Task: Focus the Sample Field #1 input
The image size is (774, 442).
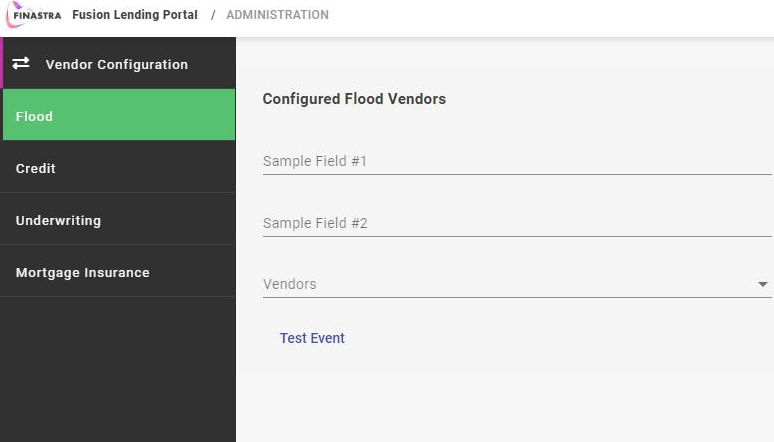Action: [x=516, y=161]
